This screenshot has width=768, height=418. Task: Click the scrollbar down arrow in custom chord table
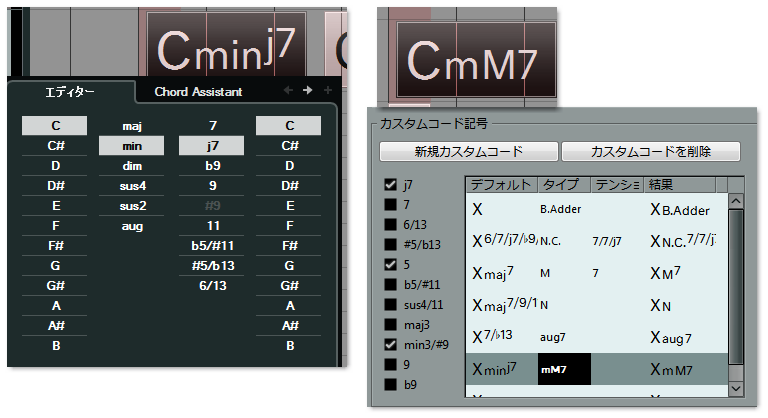tap(736, 389)
